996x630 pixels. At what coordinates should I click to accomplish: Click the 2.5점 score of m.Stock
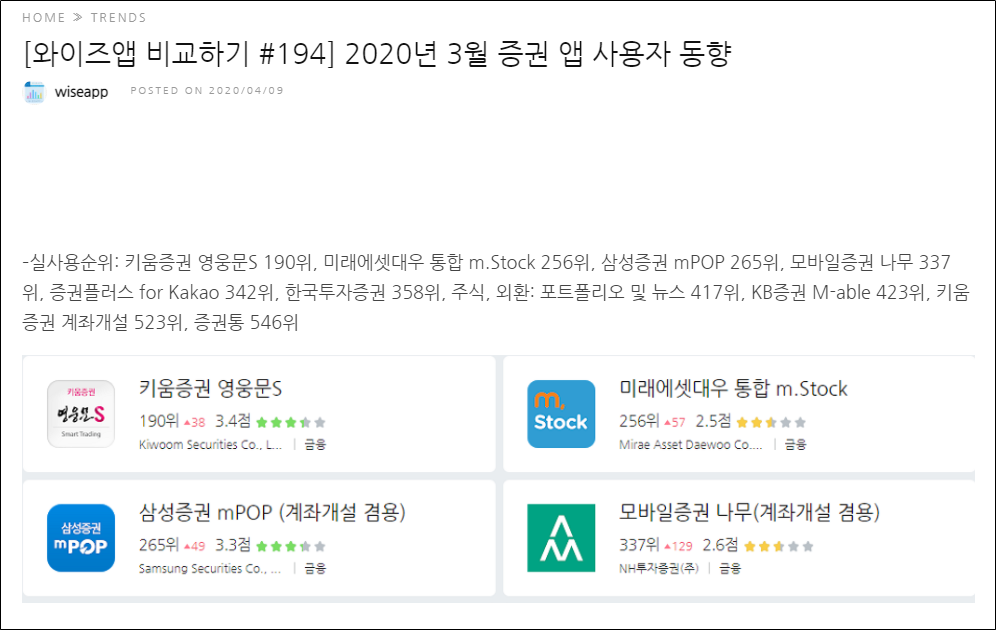(713, 421)
